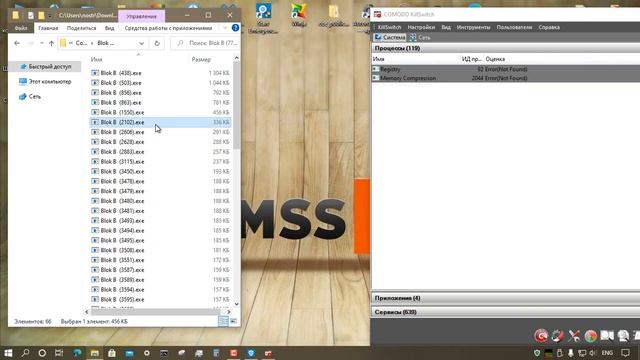Click the exe icon of Blok B (438).exe
The image size is (640, 360).
95,73
